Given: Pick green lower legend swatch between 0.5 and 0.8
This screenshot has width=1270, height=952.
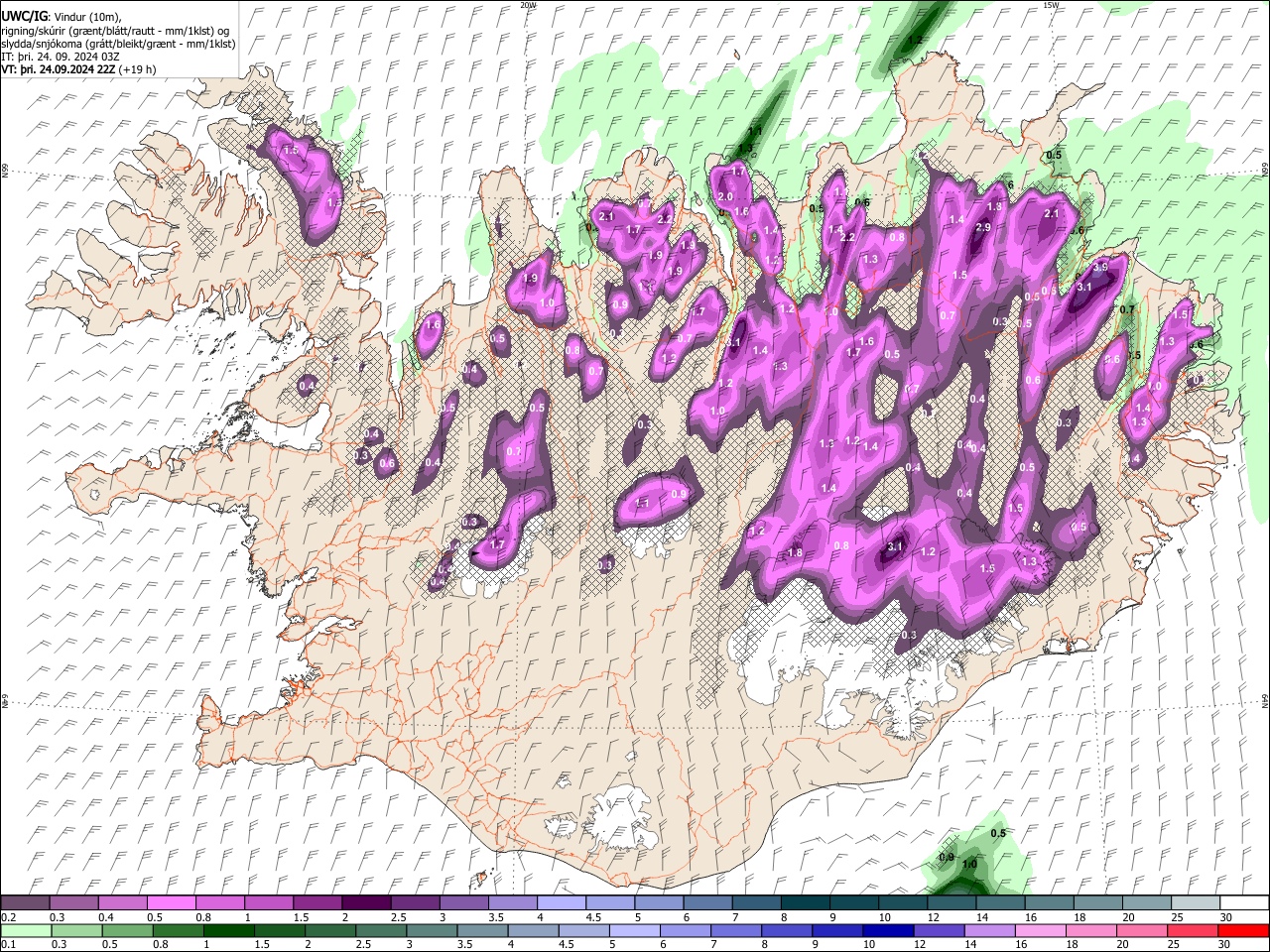Looking at the screenshot, I should click(127, 930).
